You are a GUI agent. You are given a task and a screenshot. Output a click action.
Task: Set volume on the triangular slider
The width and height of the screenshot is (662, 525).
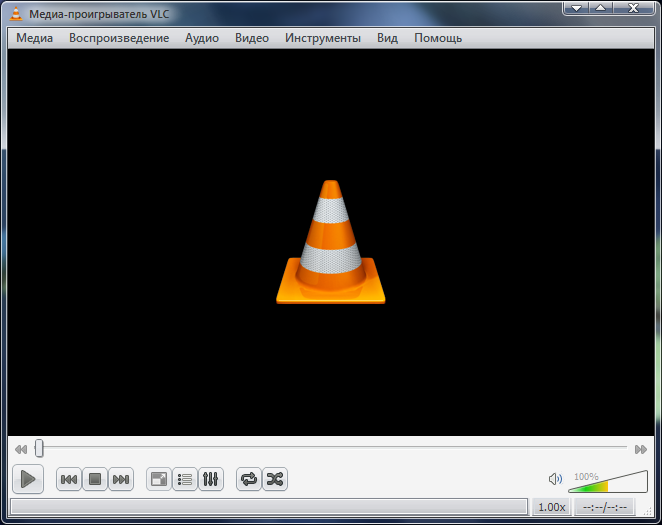point(608,482)
